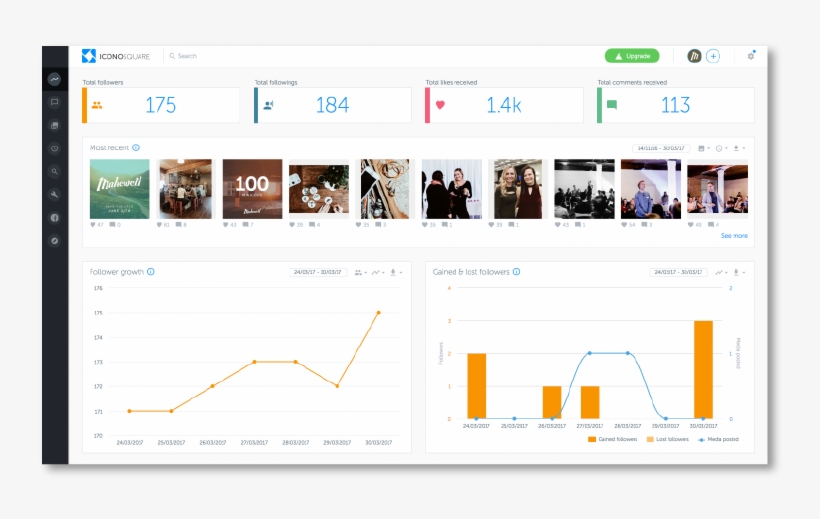The image size is (820, 519).
Task: Toggle the Media posted legend entry
Action: point(718,439)
